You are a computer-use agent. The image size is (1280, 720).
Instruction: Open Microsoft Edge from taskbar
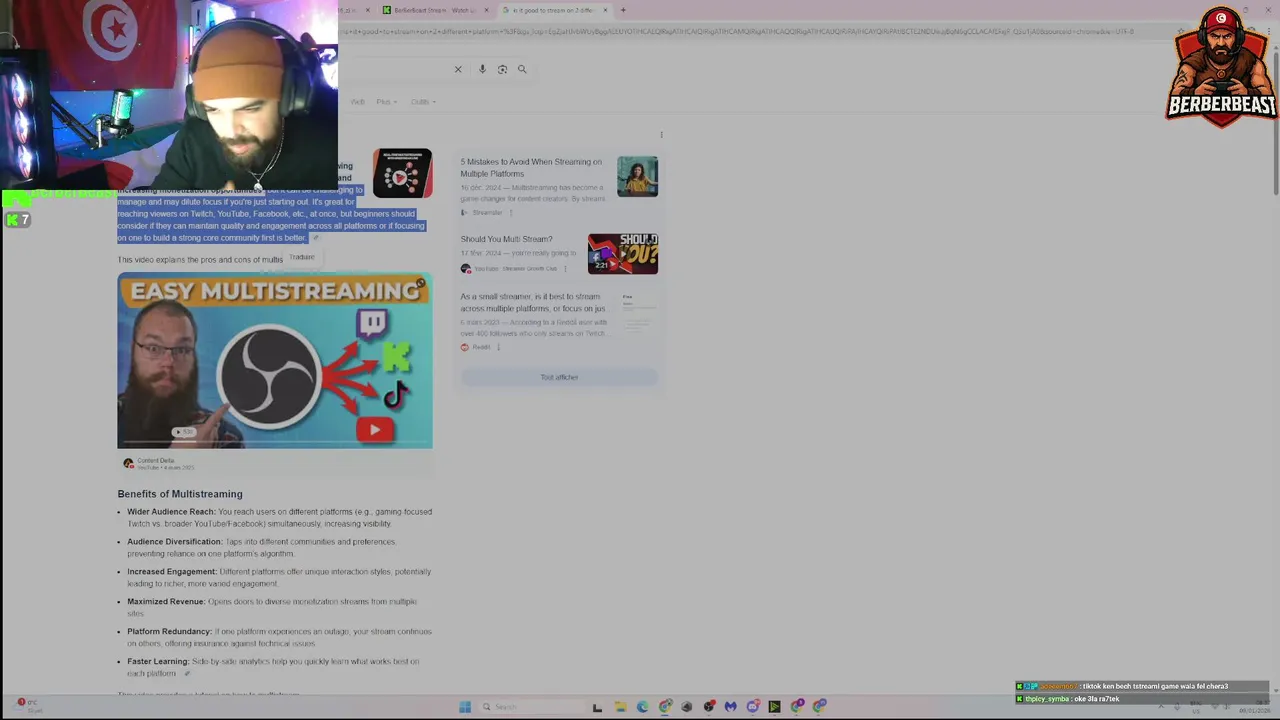click(x=642, y=707)
